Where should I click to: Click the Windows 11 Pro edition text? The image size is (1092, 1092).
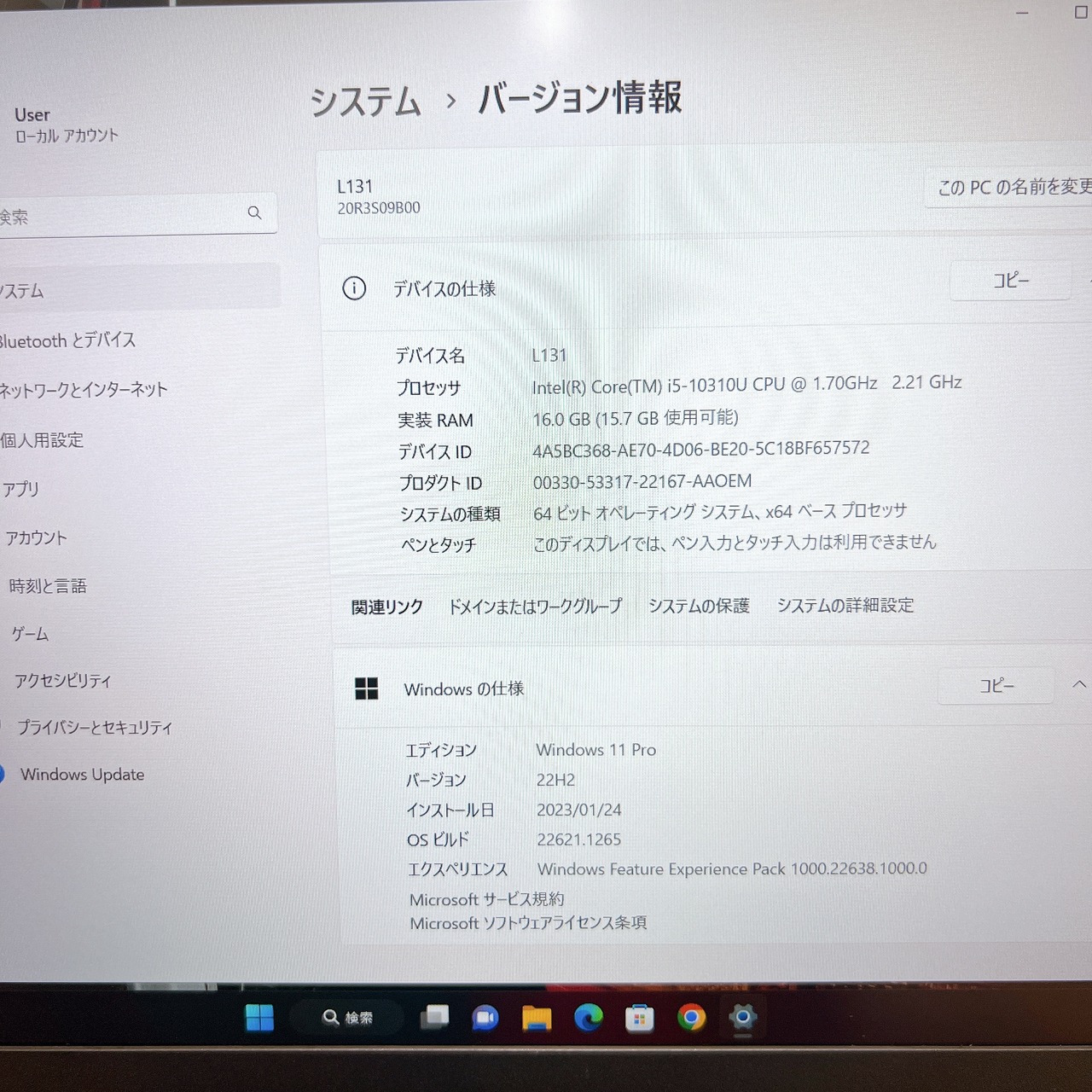(595, 750)
